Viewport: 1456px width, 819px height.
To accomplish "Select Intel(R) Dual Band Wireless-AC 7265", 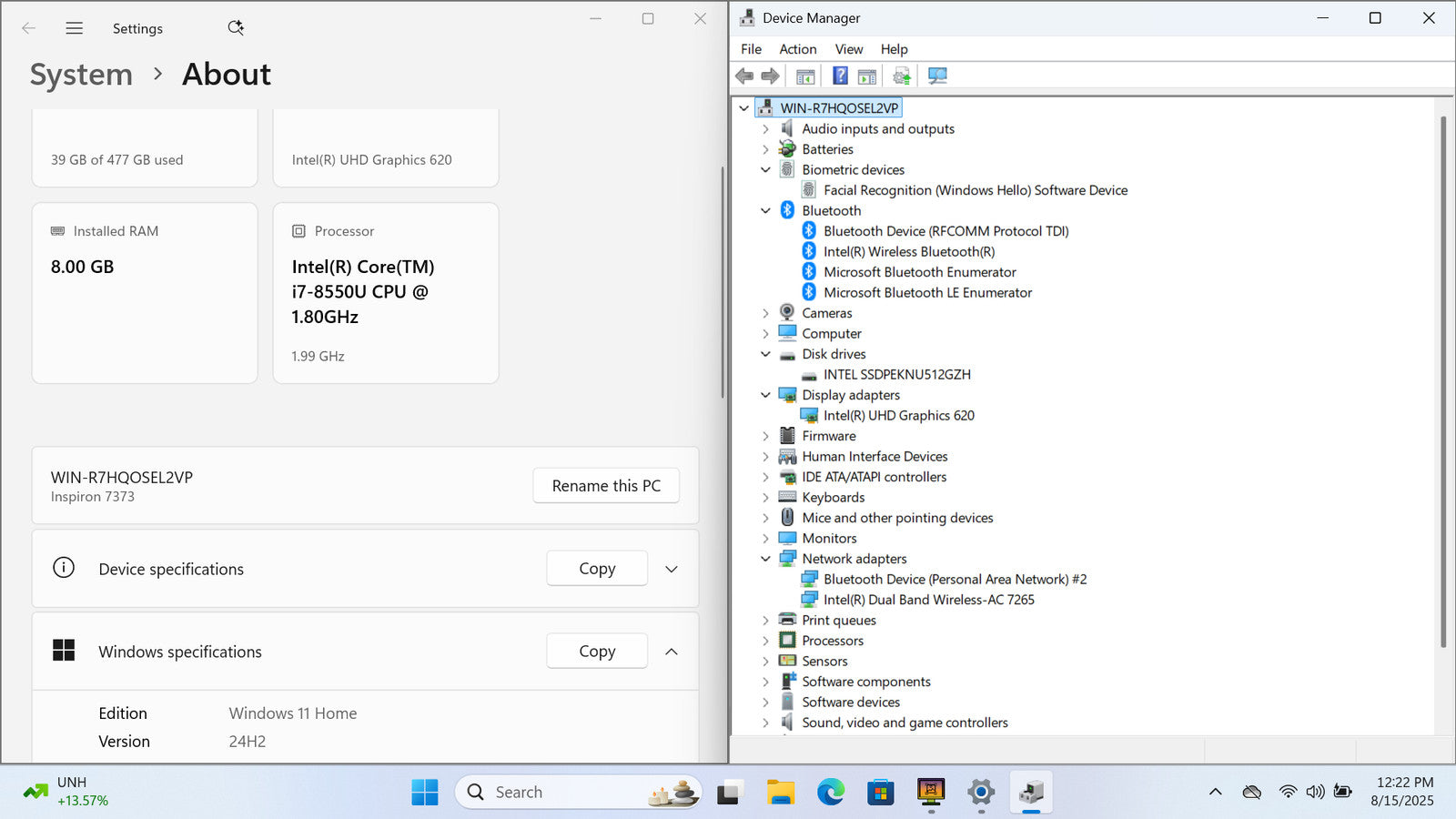I will click(x=929, y=600).
